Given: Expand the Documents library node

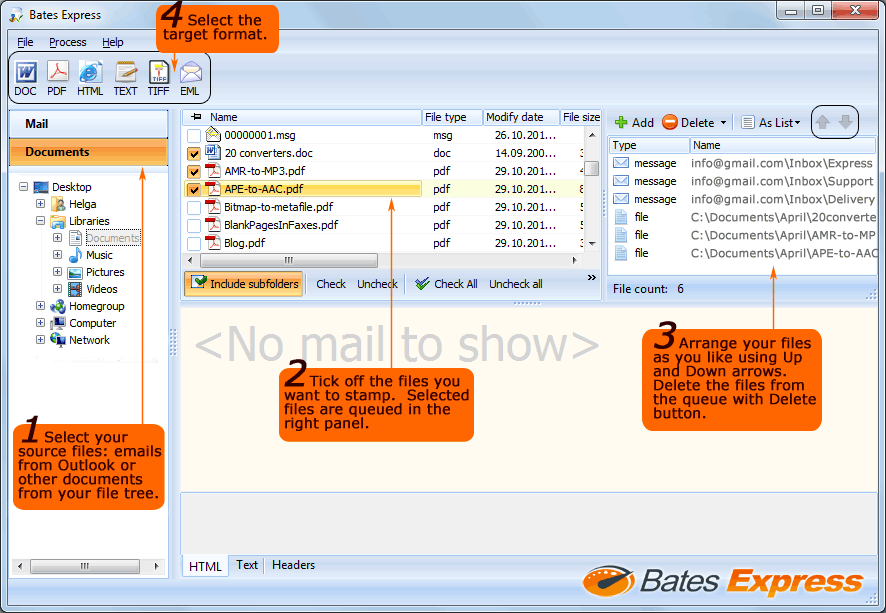Looking at the screenshot, I should pos(57,238).
